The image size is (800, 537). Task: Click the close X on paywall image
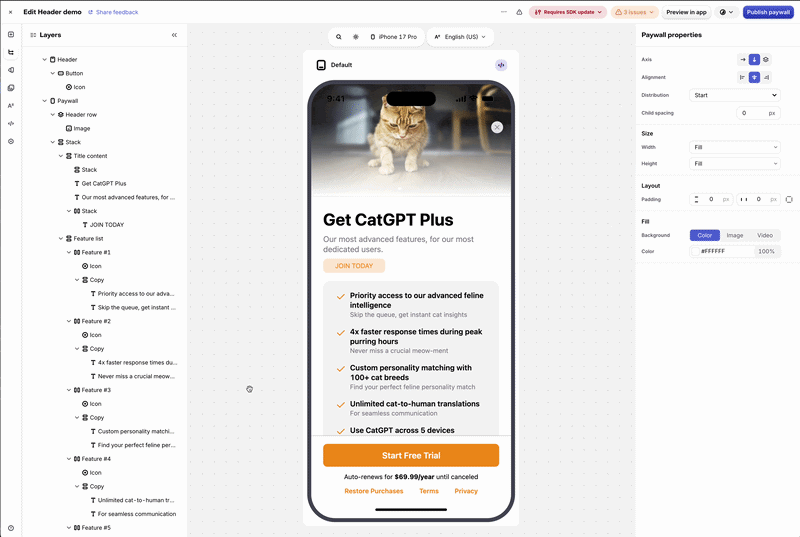pyautogui.click(x=497, y=127)
